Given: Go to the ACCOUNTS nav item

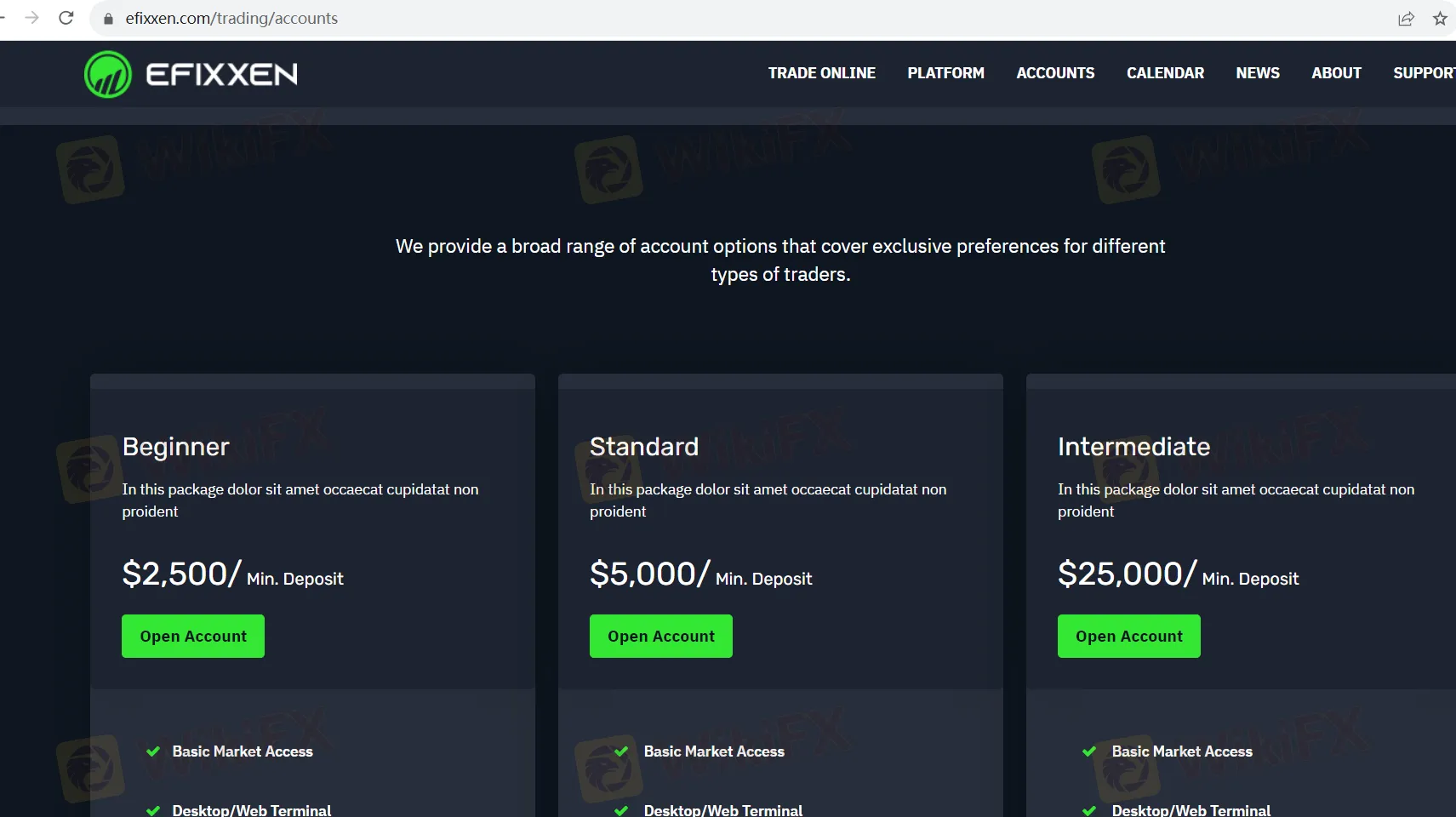Looking at the screenshot, I should tap(1055, 73).
